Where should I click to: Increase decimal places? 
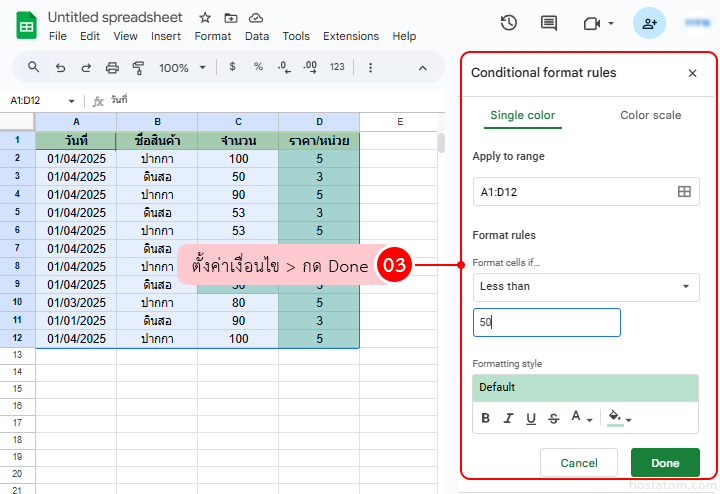310,67
